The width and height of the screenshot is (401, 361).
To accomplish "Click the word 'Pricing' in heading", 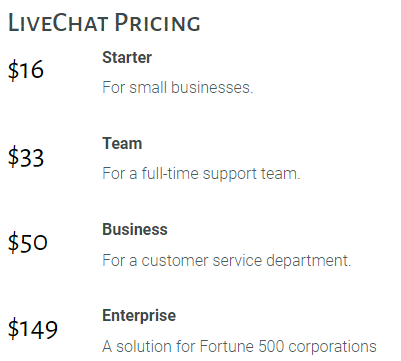I will coord(157,23).
